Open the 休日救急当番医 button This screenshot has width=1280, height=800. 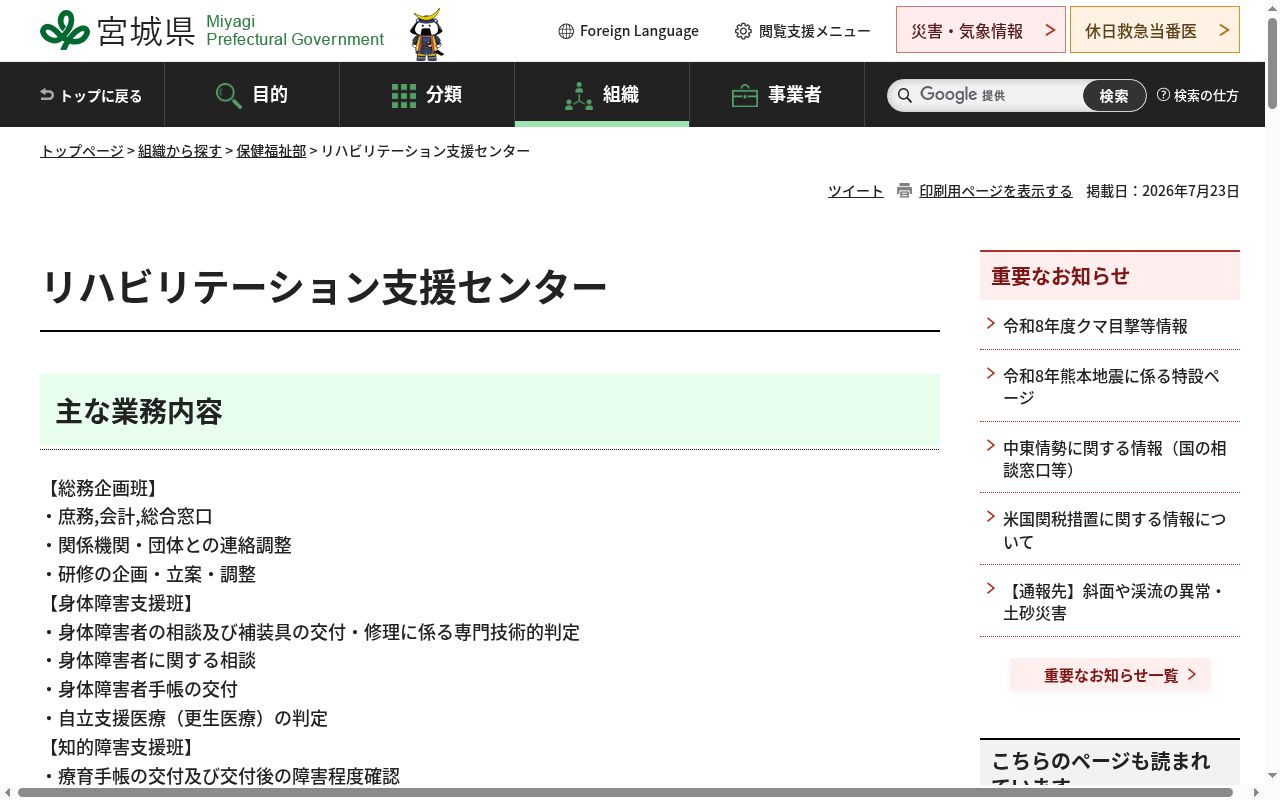tap(1155, 30)
